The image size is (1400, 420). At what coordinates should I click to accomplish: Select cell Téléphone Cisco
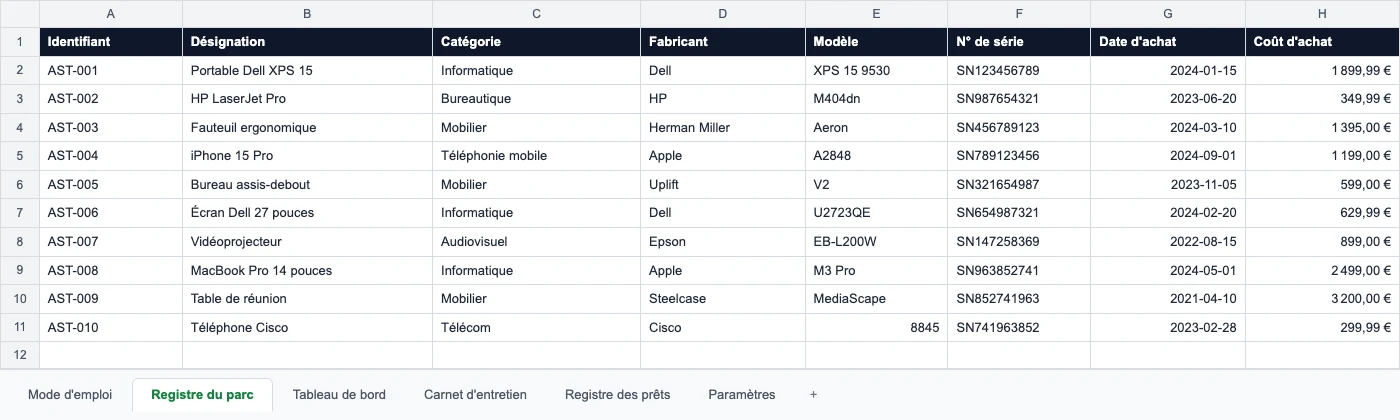pyautogui.click(x=308, y=327)
